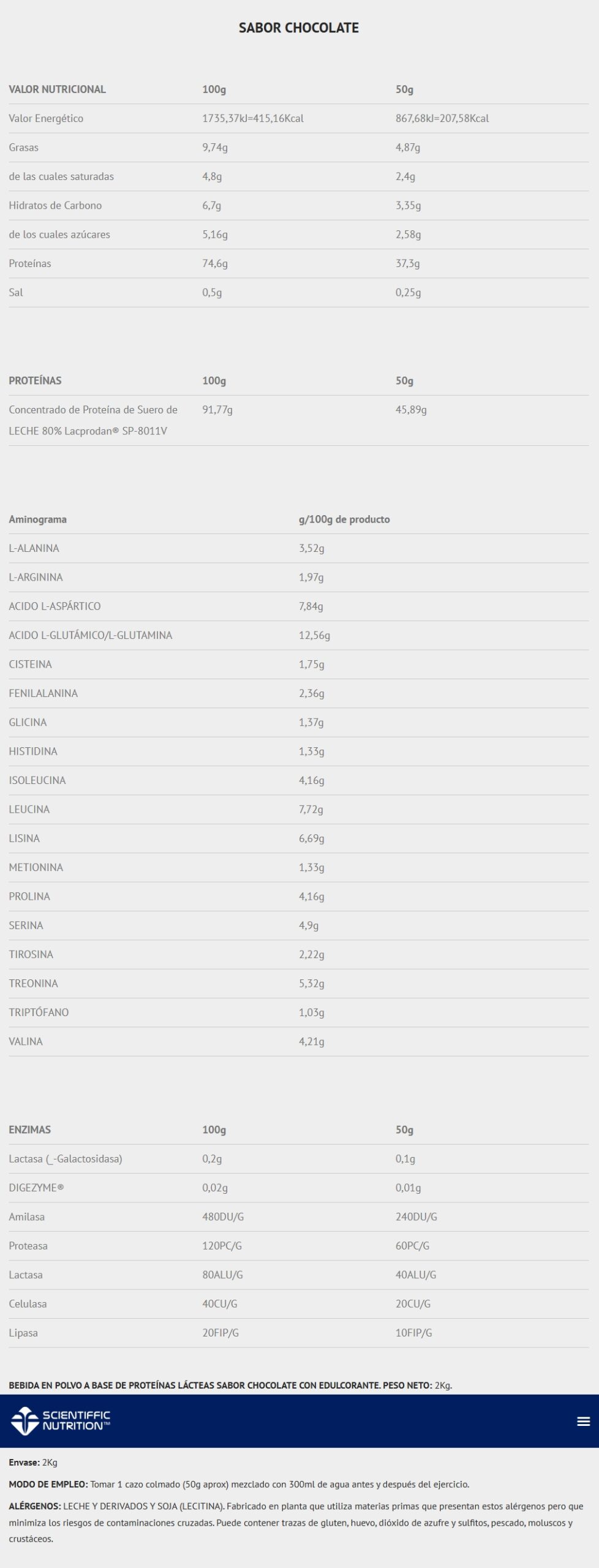Click the Scientiffic Nutrition logo
The width and height of the screenshot is (599, 1568).
pos(61,1421)
